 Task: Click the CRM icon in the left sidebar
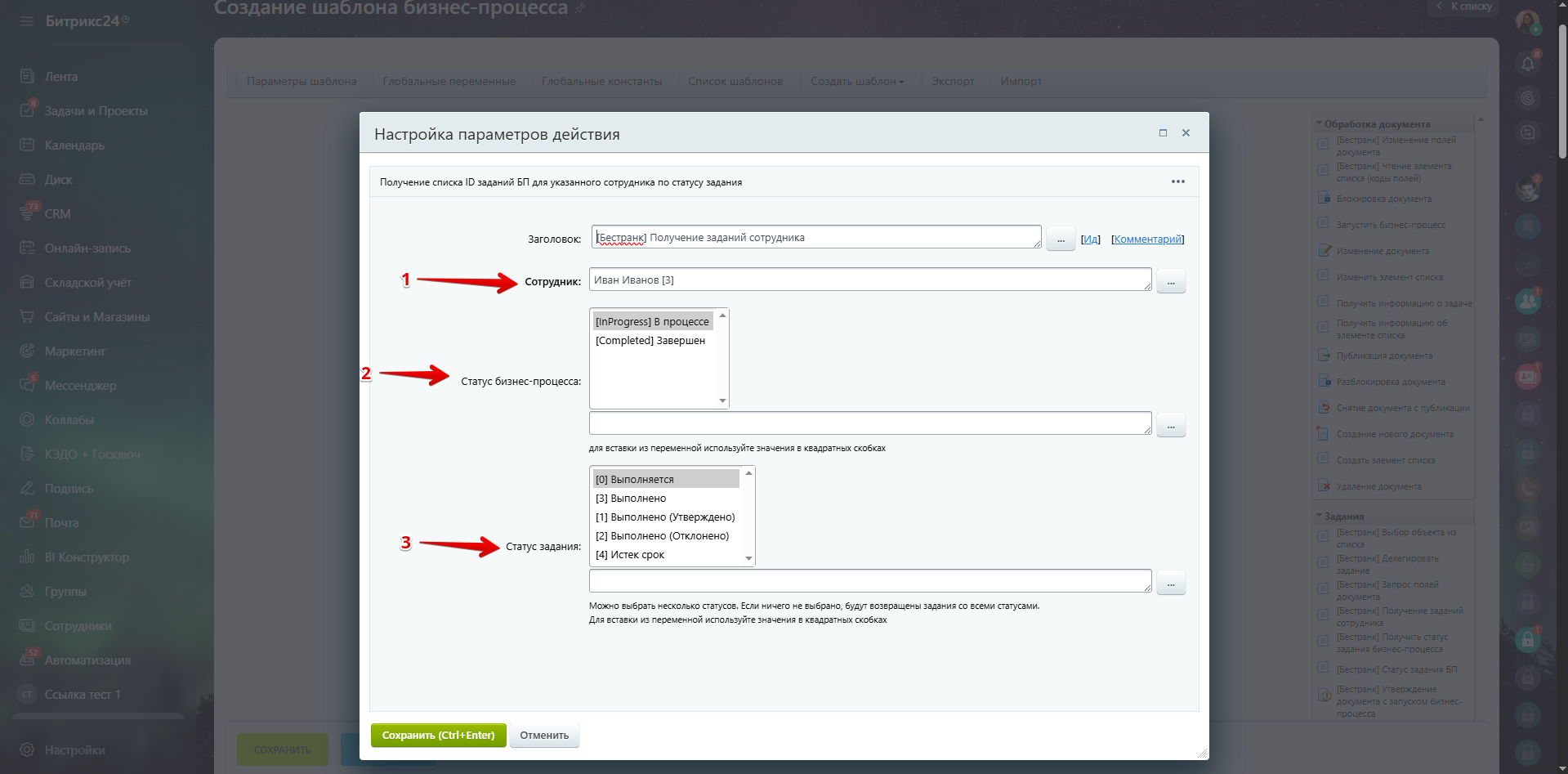click(x=27, y=213)
